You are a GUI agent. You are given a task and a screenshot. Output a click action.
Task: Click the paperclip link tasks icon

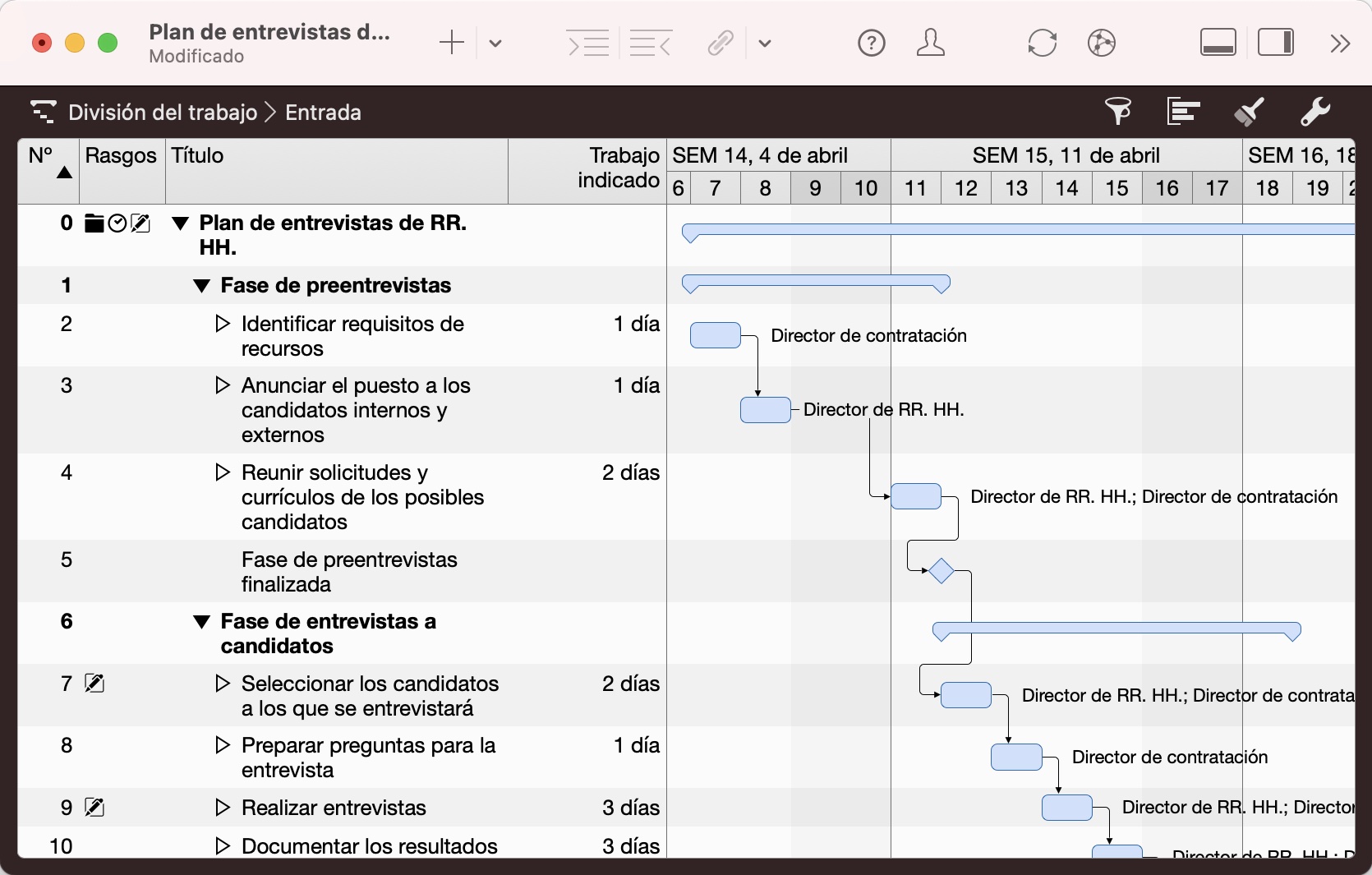point(721,43)
